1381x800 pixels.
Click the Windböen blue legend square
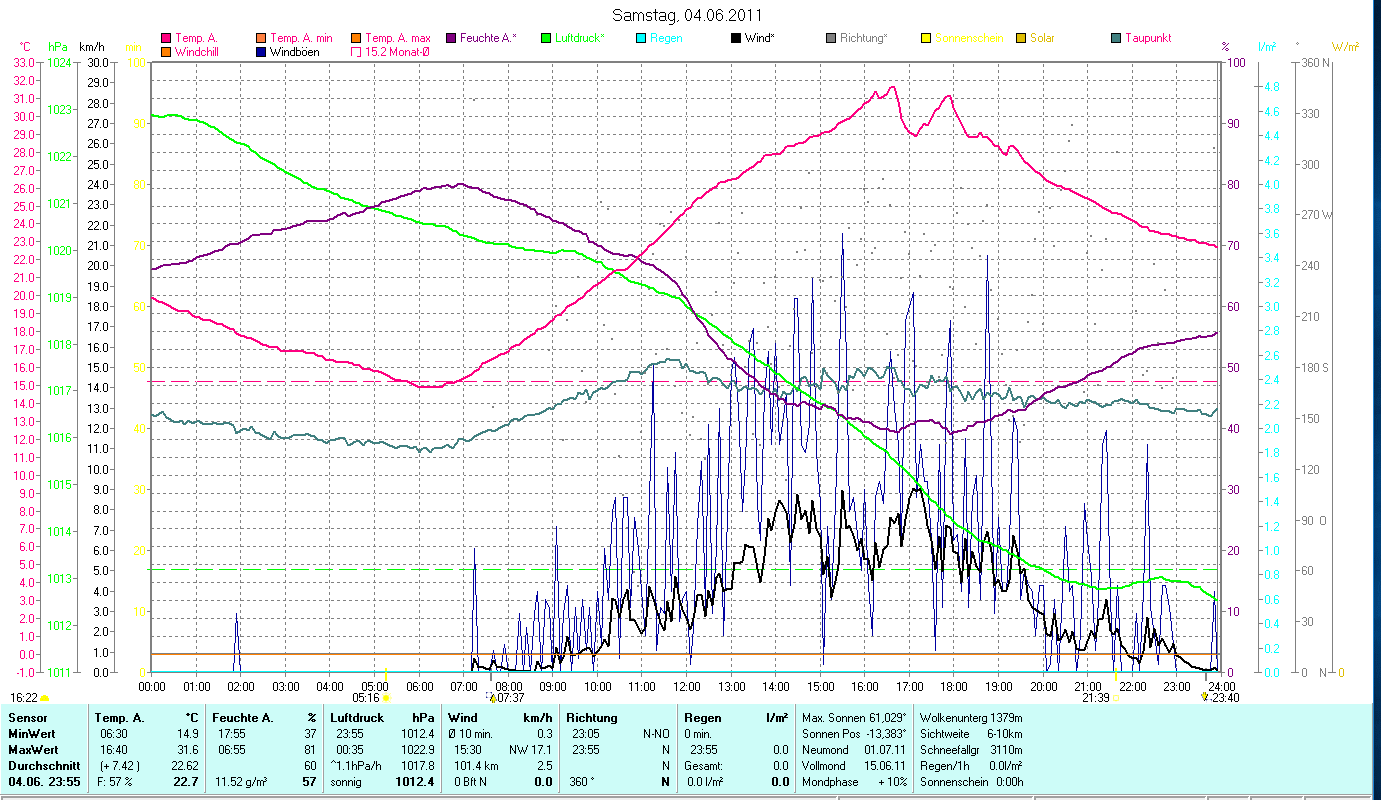coord(261,52)
